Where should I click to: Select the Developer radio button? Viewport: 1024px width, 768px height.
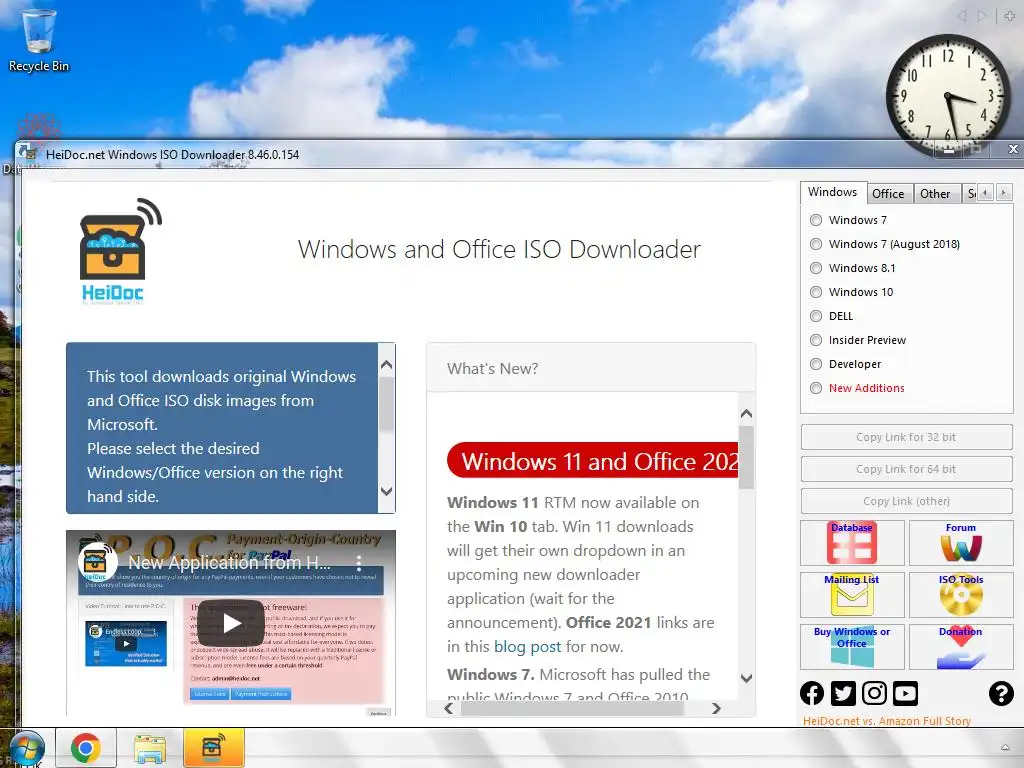(816, 364)
